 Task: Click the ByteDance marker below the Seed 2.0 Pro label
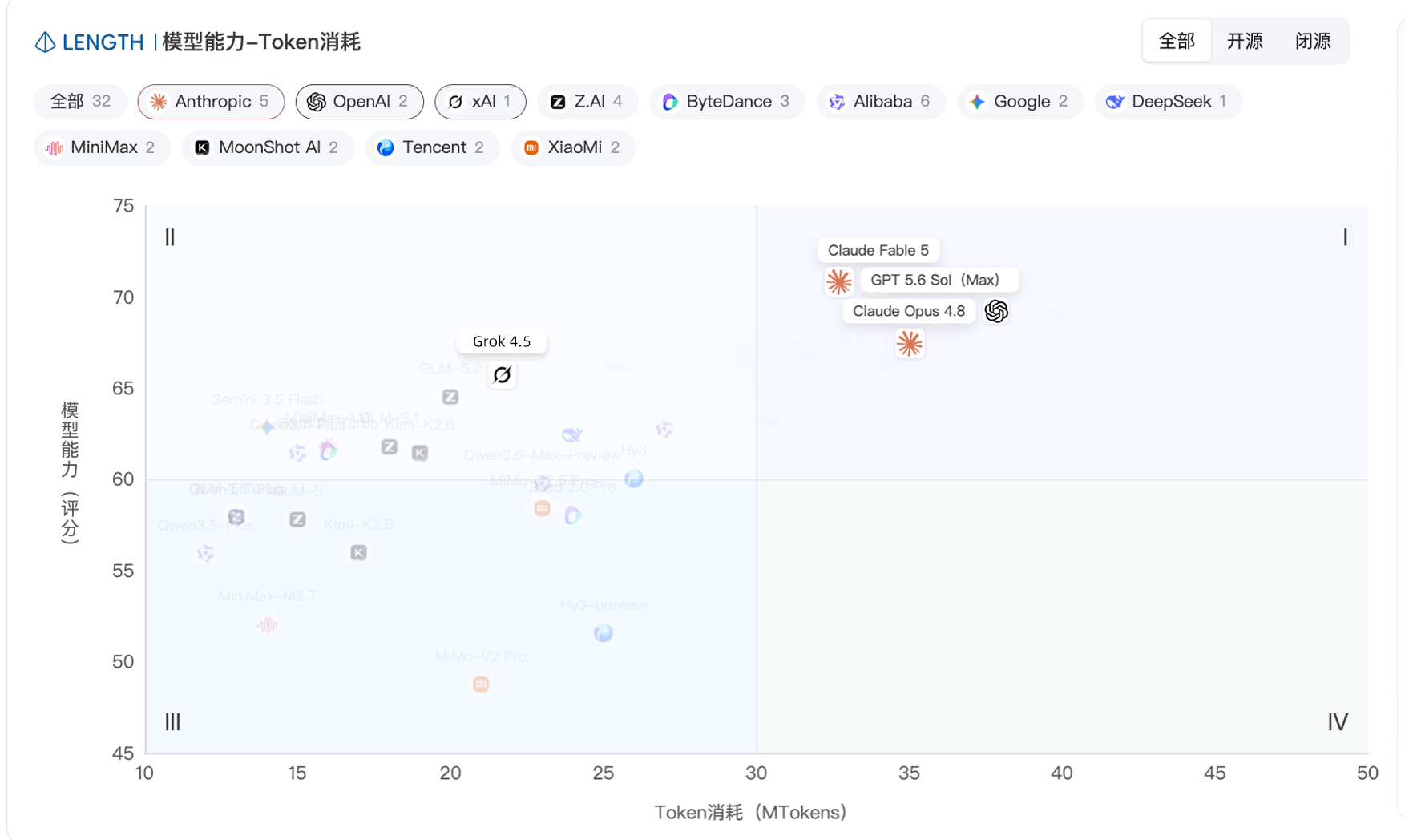tap(572, 515)
